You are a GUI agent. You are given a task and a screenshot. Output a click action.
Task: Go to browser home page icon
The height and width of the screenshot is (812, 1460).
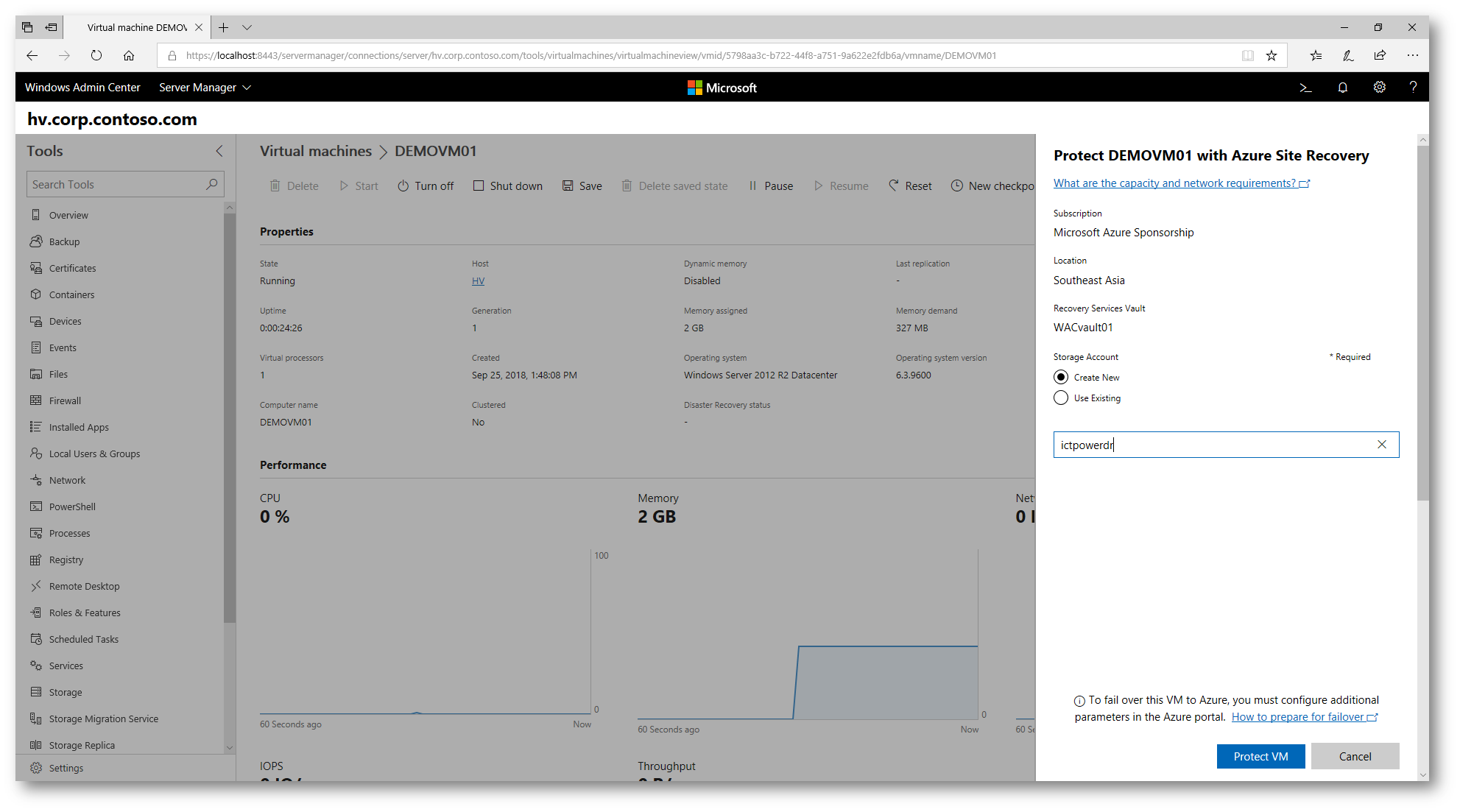point(129,55)
